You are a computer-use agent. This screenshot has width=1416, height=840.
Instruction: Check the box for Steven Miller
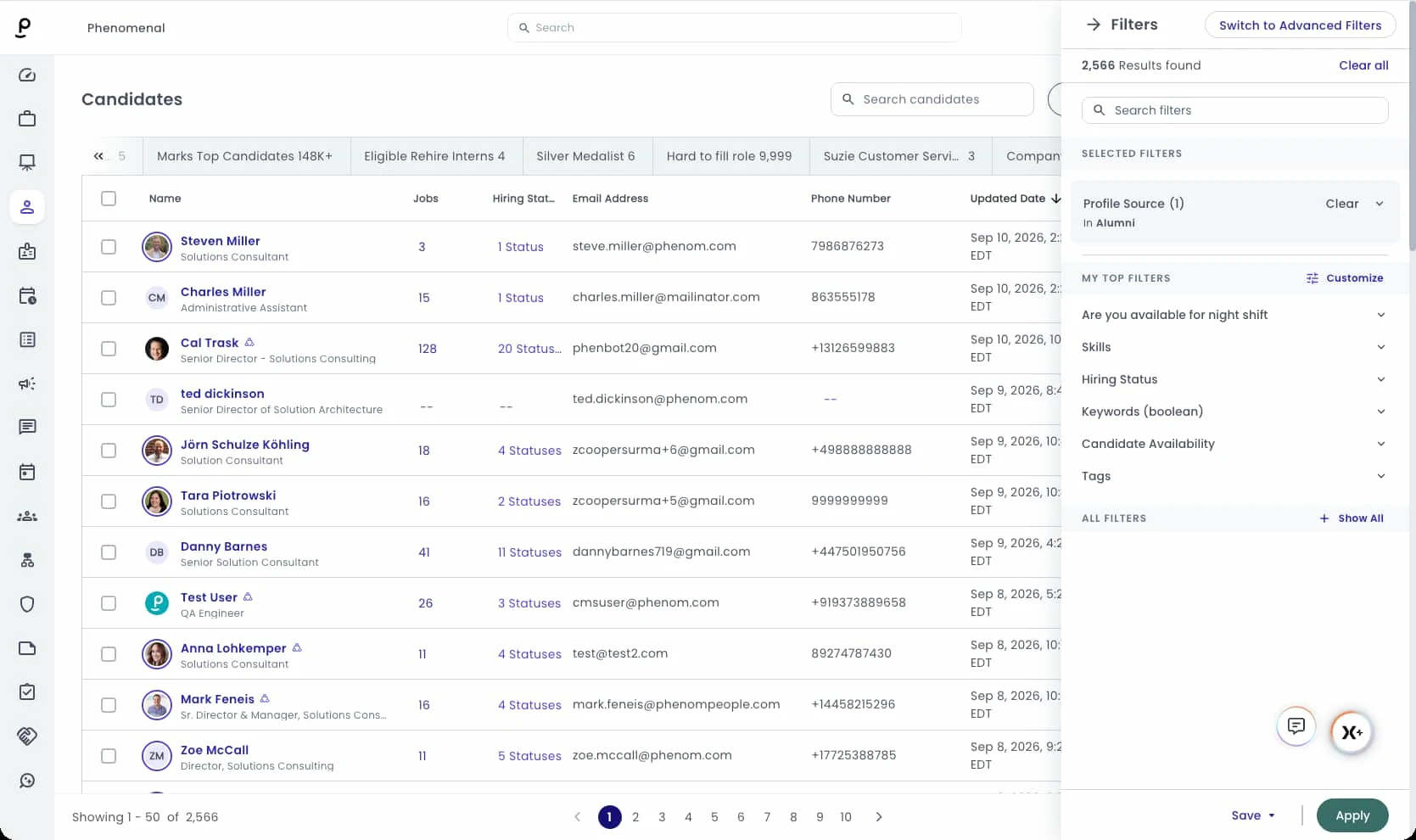(x=109, y=247)
